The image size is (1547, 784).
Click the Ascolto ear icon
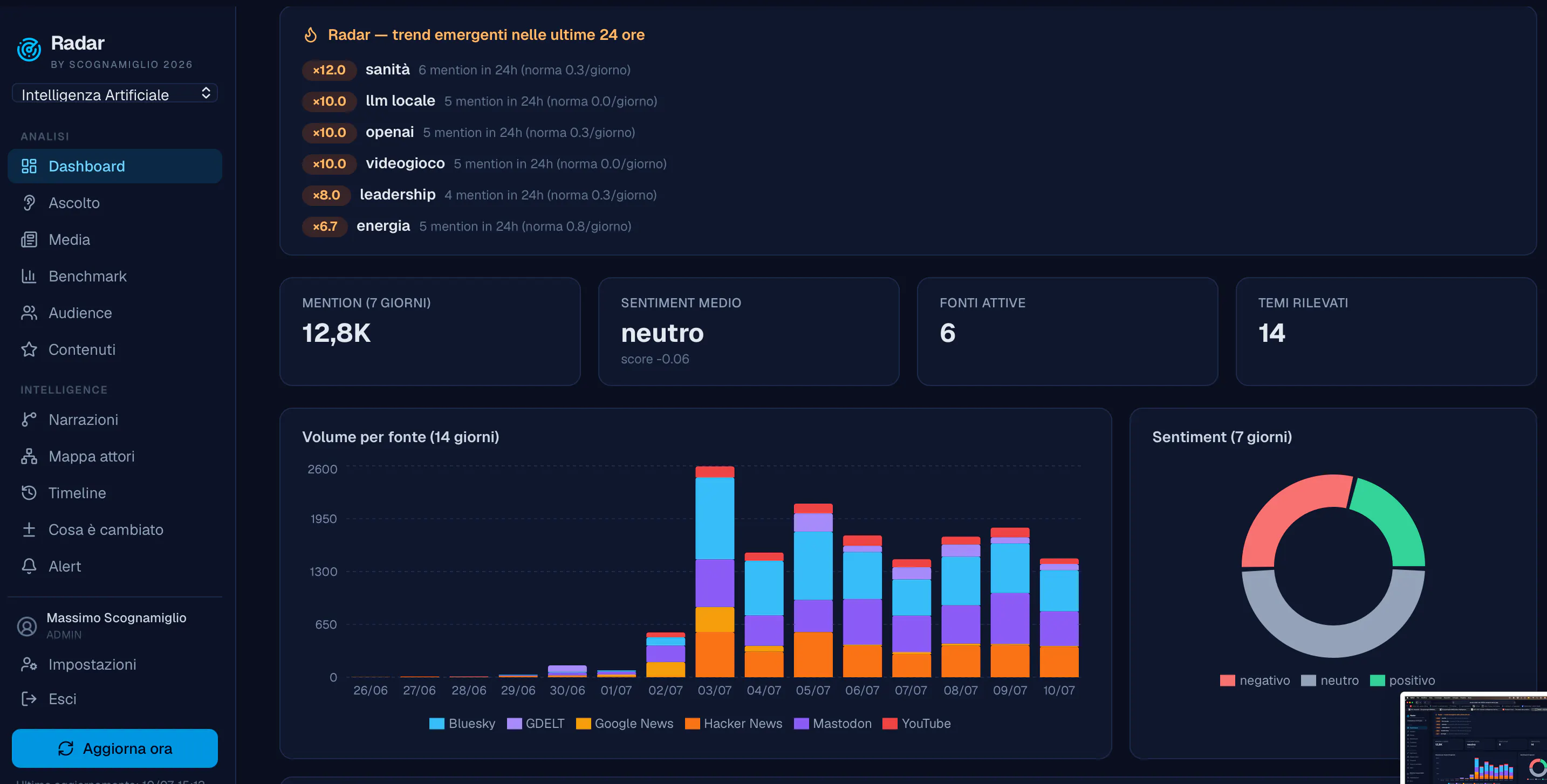29,203
